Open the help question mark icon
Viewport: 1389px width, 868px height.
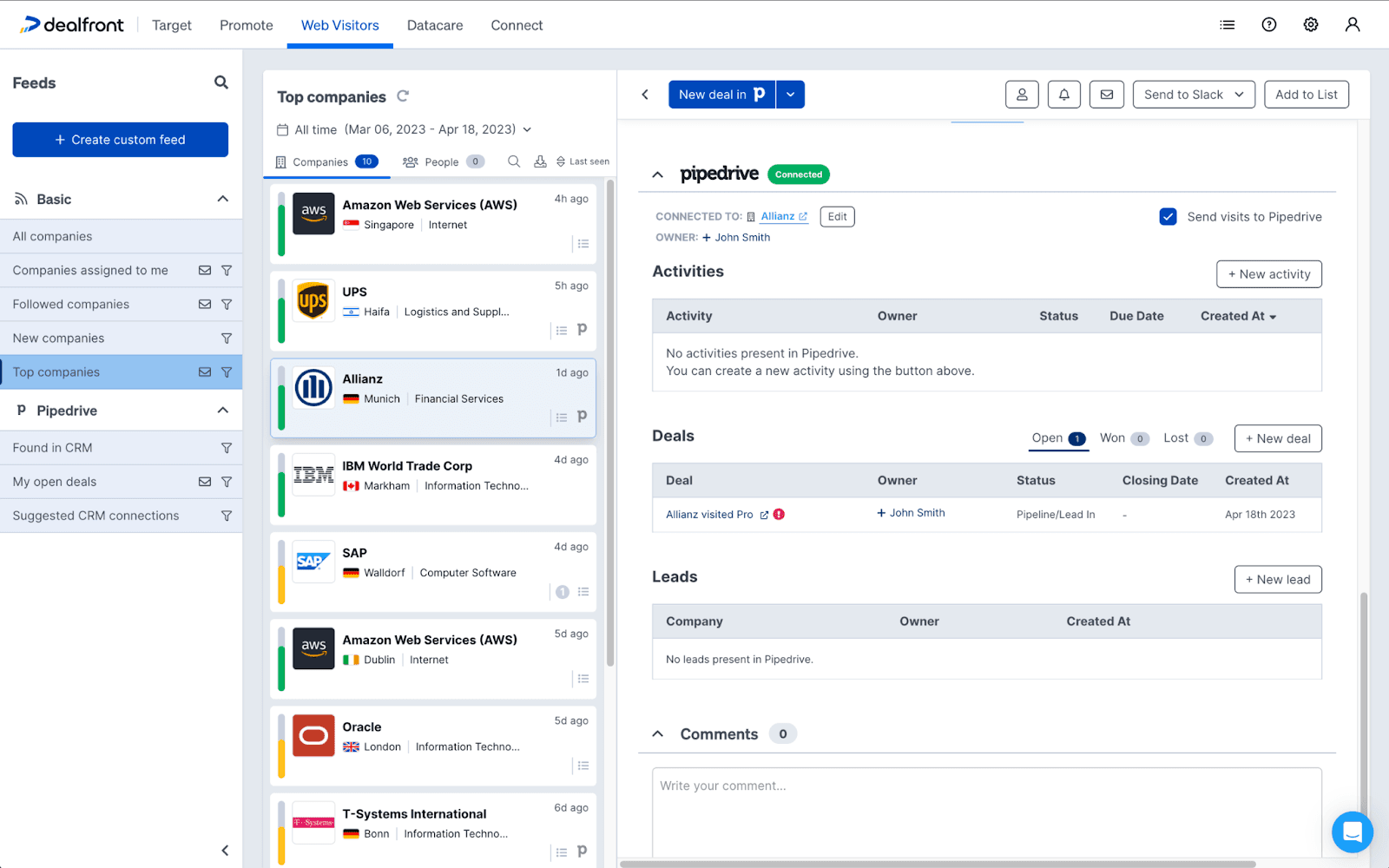[1268, 25]
